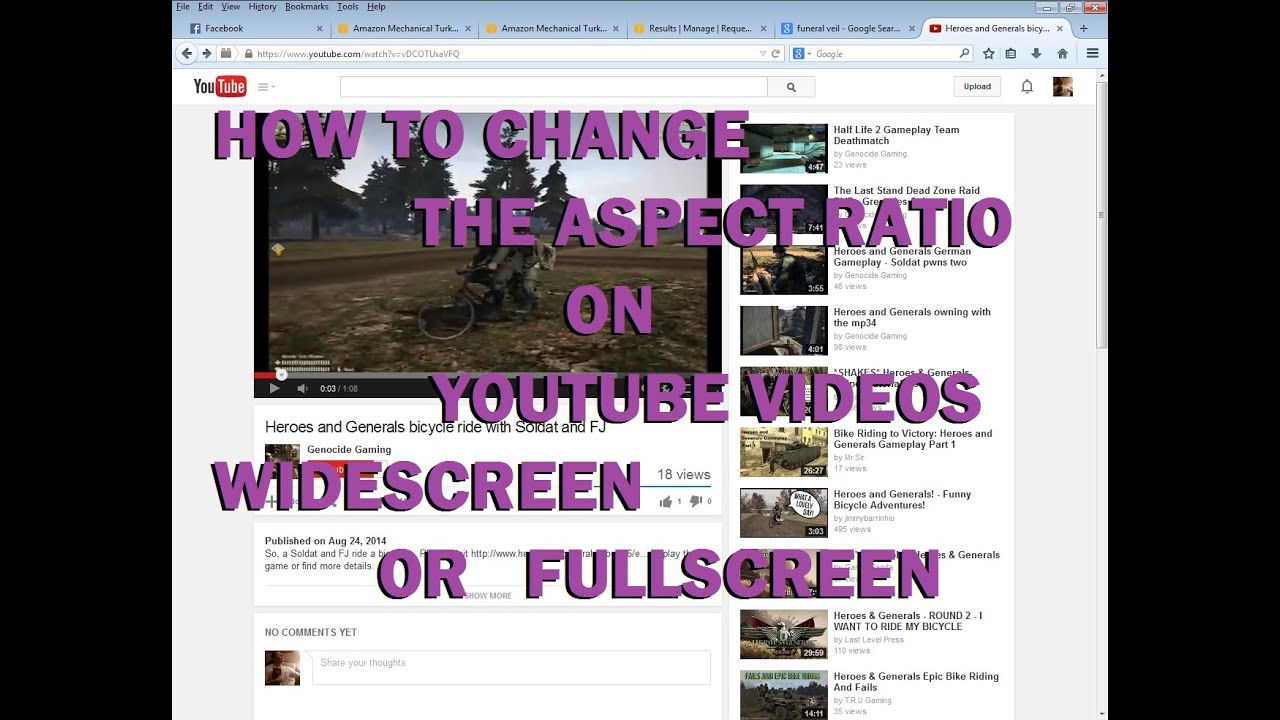Open the Firefox hamburger menu
Viewport: 1280px width, 720px height.
coord(1092,53)
